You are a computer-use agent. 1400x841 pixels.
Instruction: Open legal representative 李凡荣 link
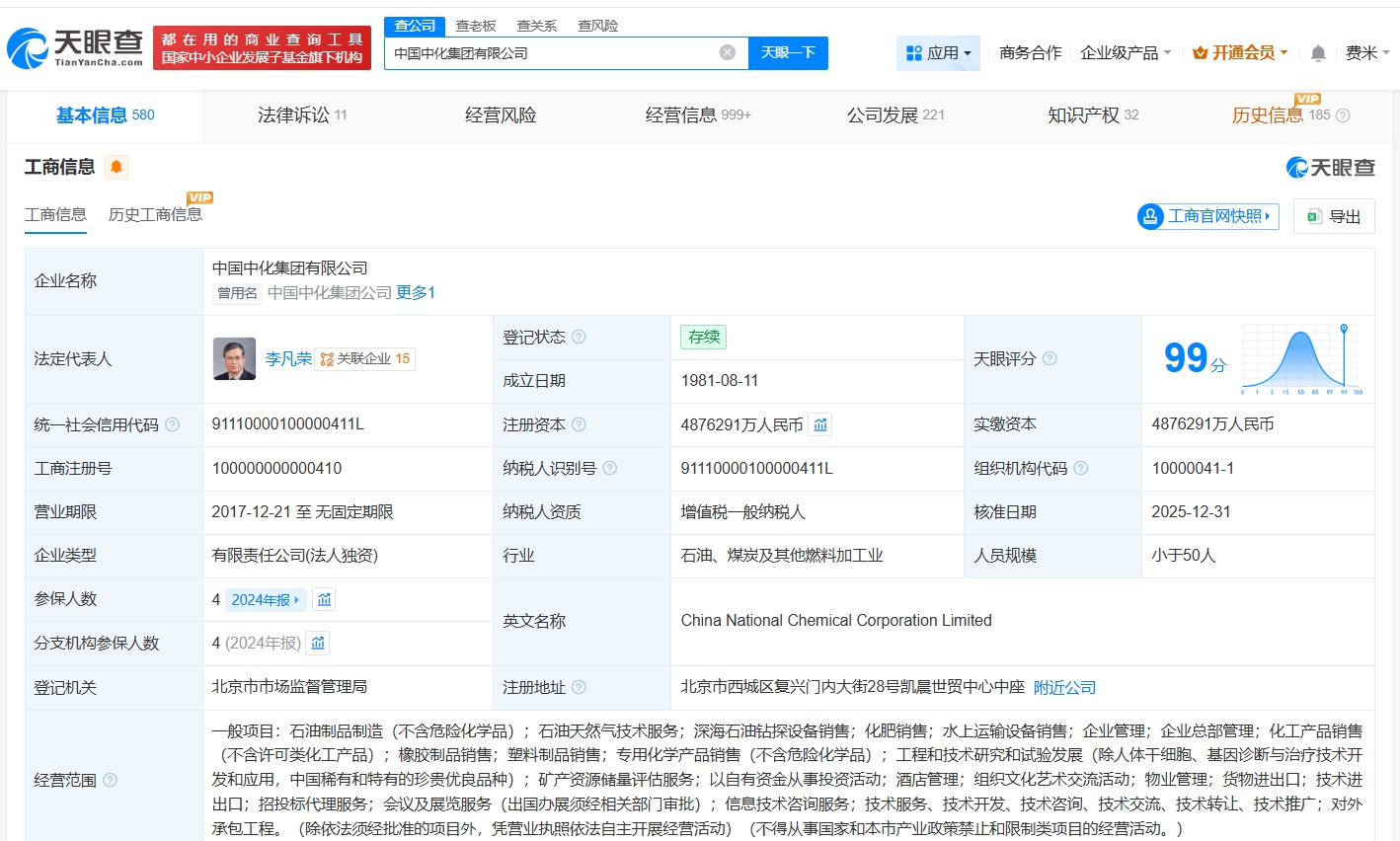[287, 358]
